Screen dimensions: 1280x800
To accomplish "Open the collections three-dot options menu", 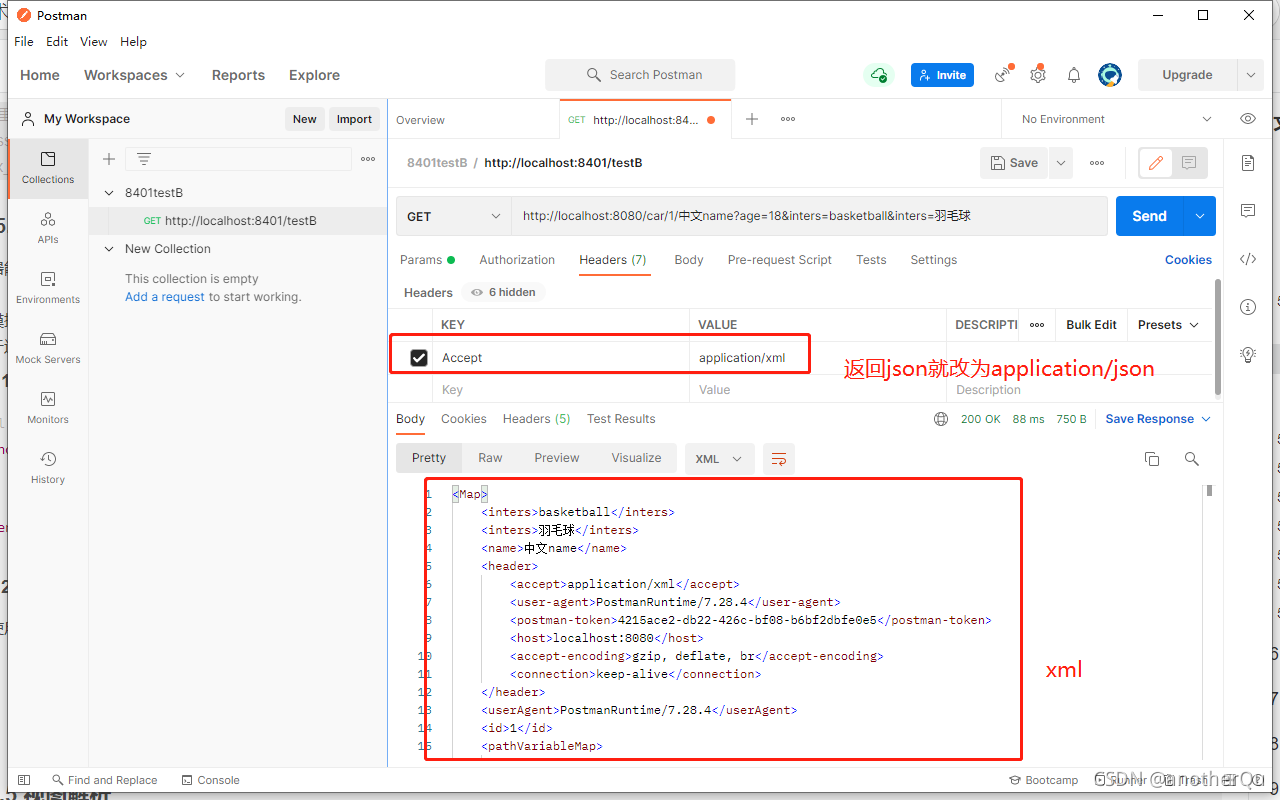I will (x=368, y=159).
